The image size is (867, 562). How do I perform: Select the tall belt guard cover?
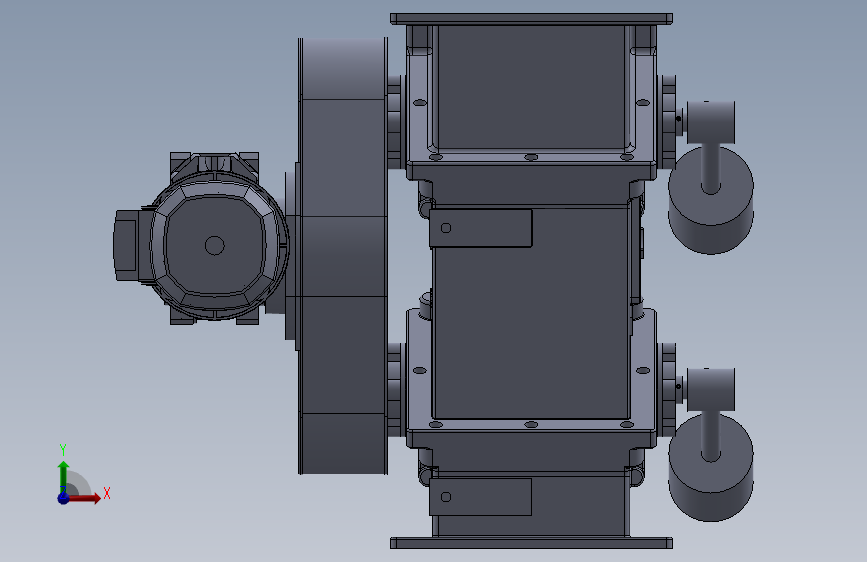pyautogui.click(x=343, y=256)
